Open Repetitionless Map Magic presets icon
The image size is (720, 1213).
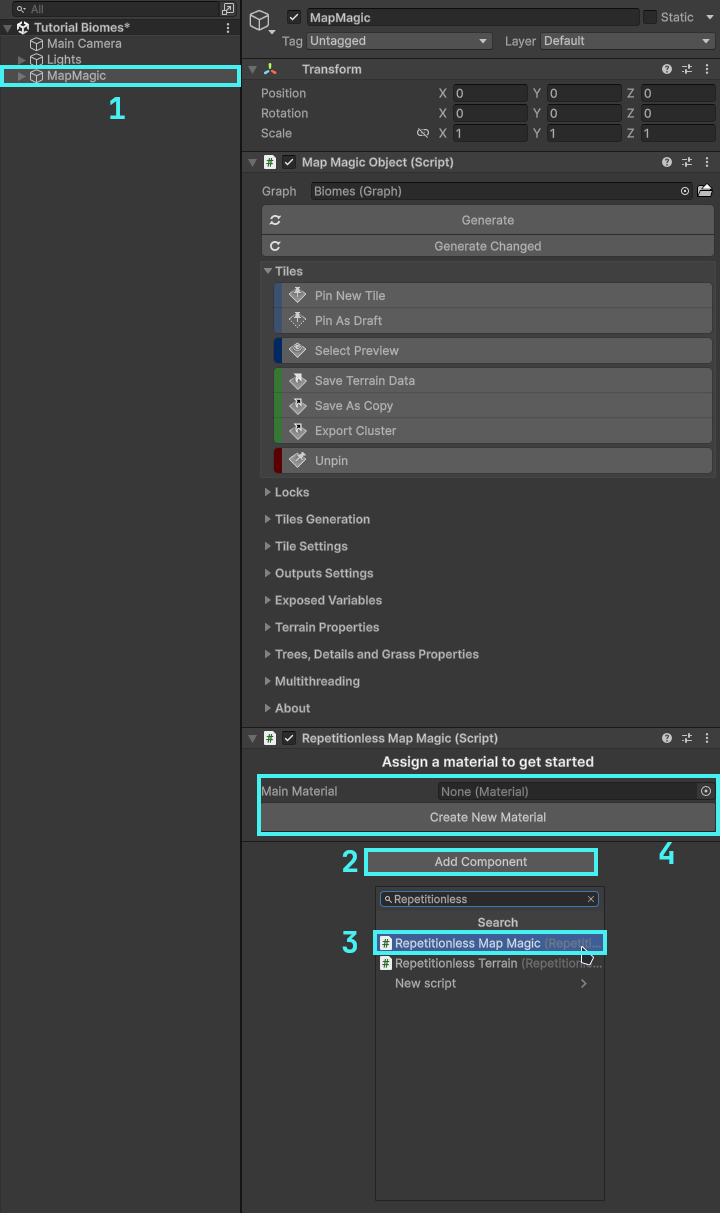coord(687,738)
